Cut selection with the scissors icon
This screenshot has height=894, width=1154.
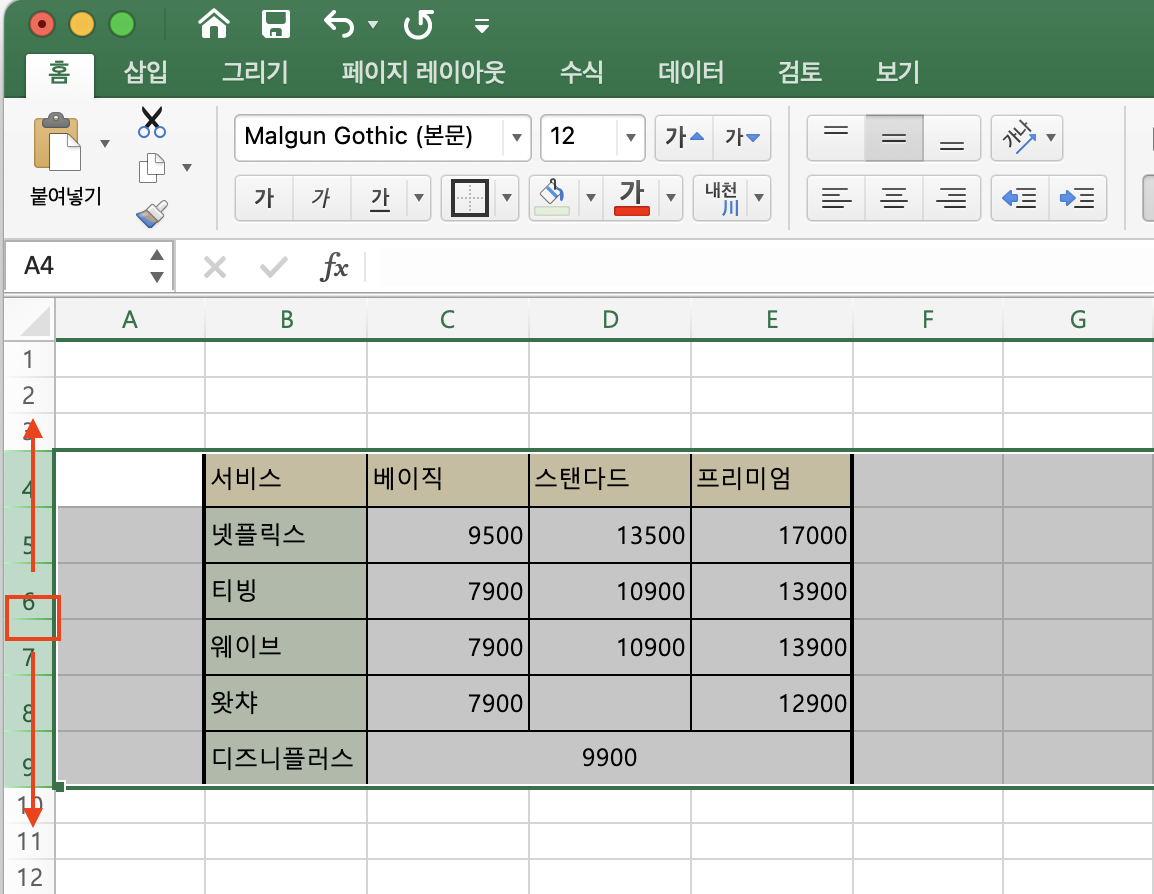tap(152, 122)
